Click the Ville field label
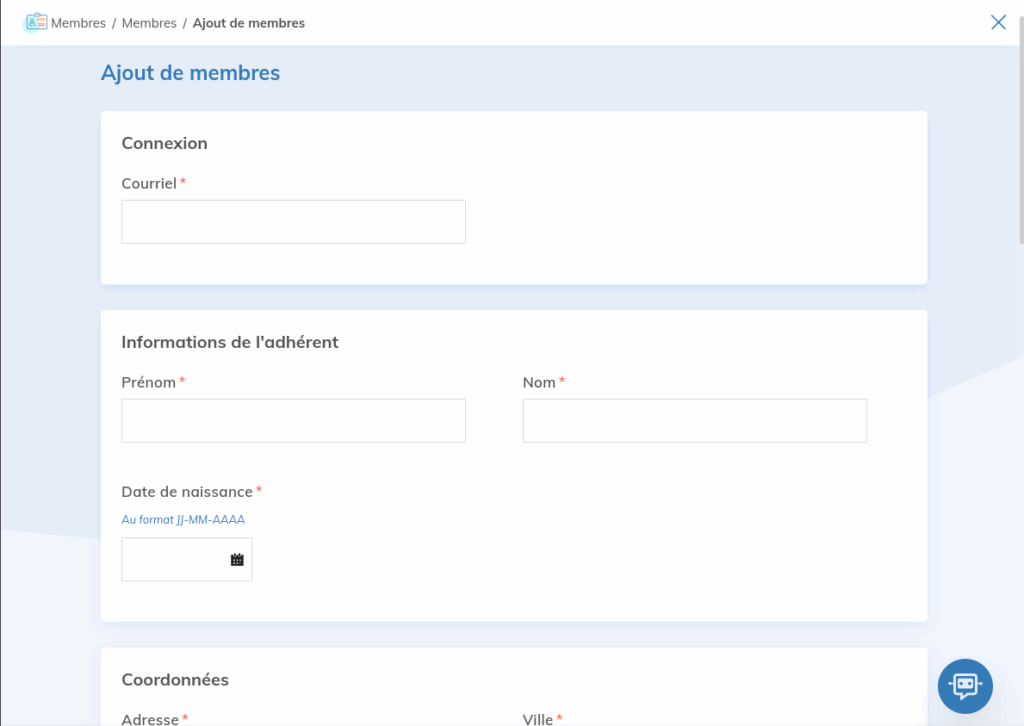 click(x=537, y=719)
